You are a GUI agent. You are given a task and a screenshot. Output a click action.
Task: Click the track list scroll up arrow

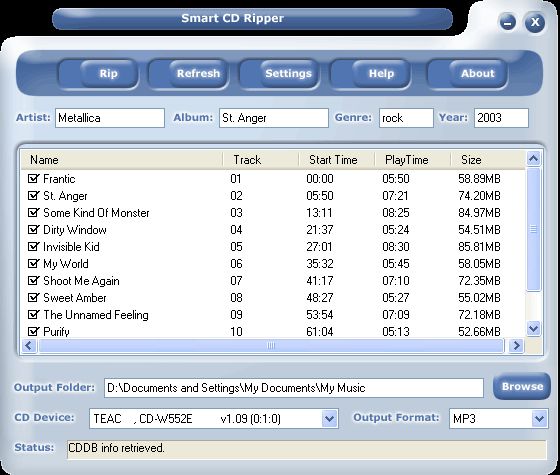(534, 159)
